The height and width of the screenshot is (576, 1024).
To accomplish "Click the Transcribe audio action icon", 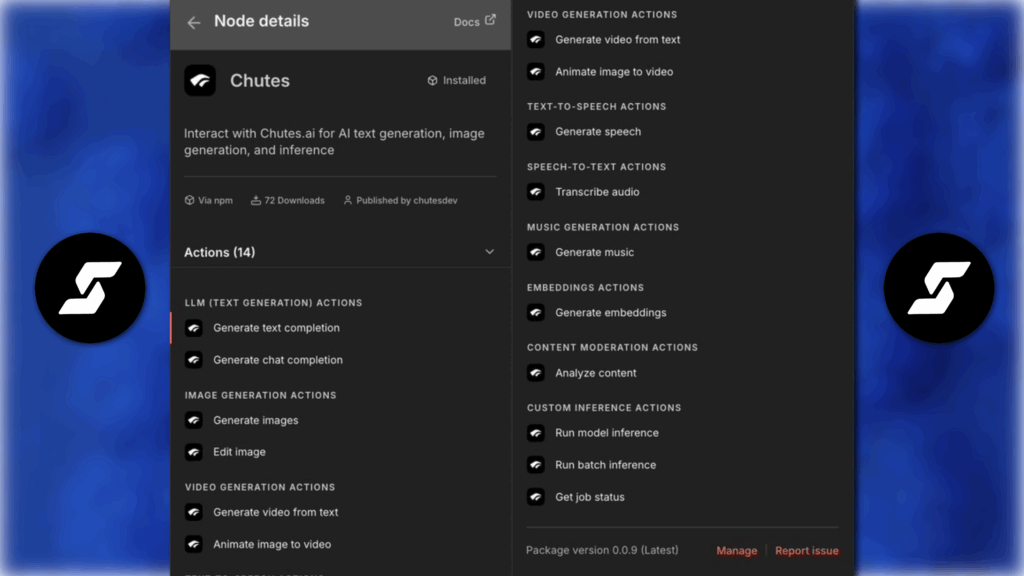I will [536, 192].
